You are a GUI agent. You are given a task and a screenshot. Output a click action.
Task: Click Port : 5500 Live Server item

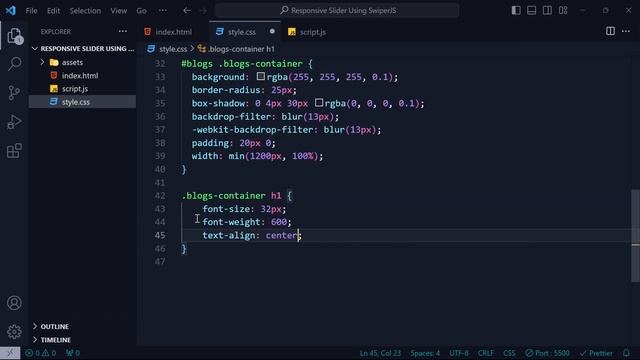click(x=547, y=353)
